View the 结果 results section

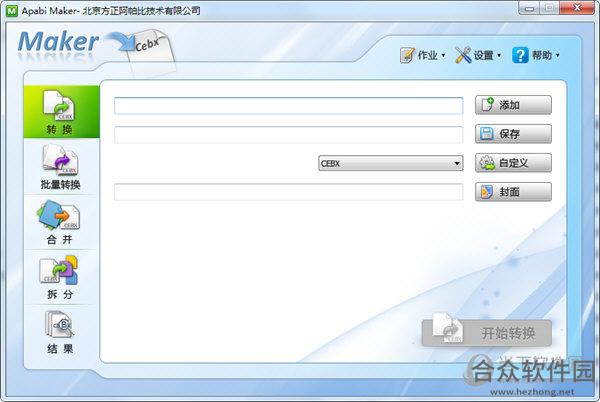click(60, 332)
